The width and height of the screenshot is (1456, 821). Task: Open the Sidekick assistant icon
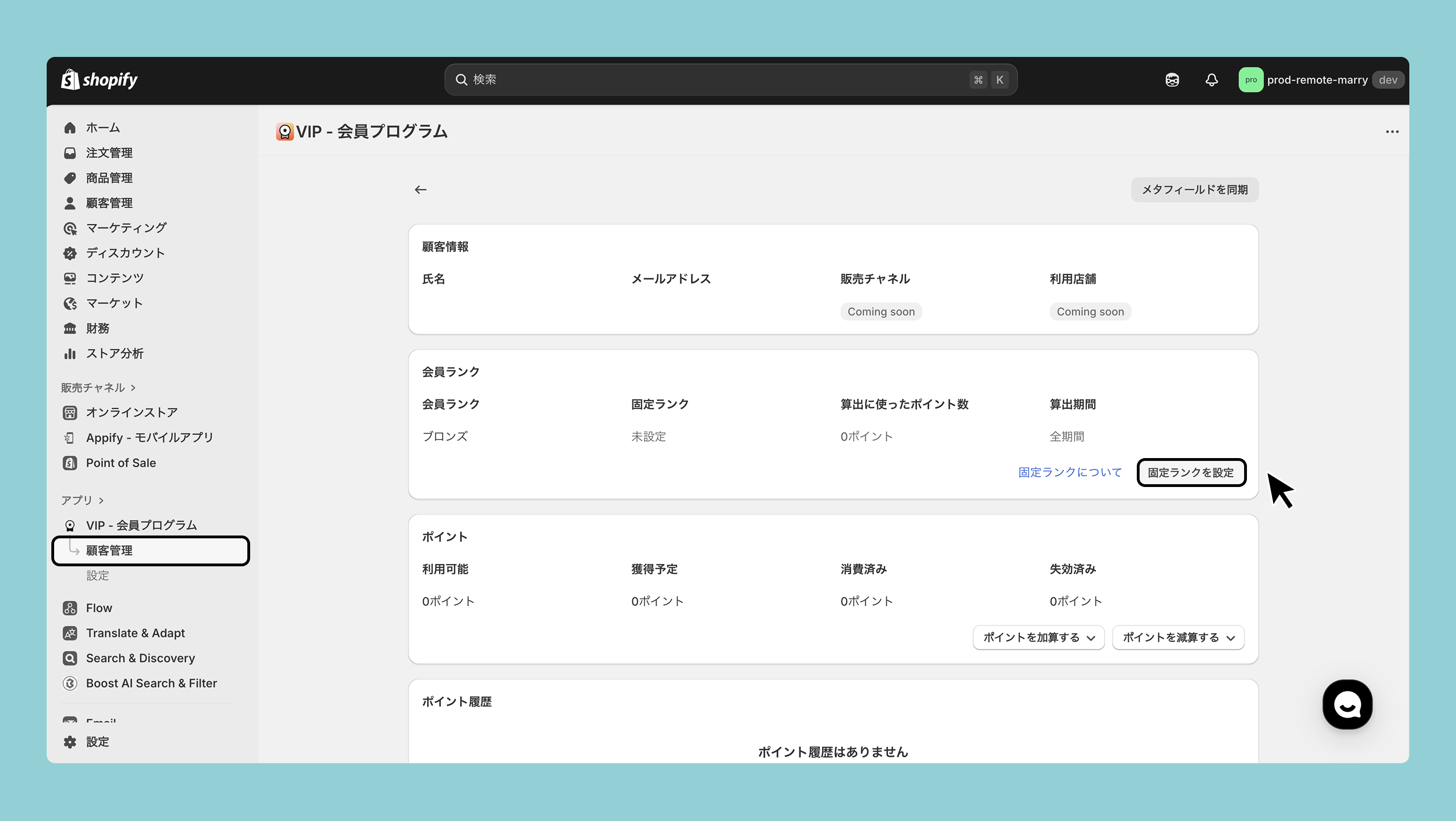(x=1172, y=80)
